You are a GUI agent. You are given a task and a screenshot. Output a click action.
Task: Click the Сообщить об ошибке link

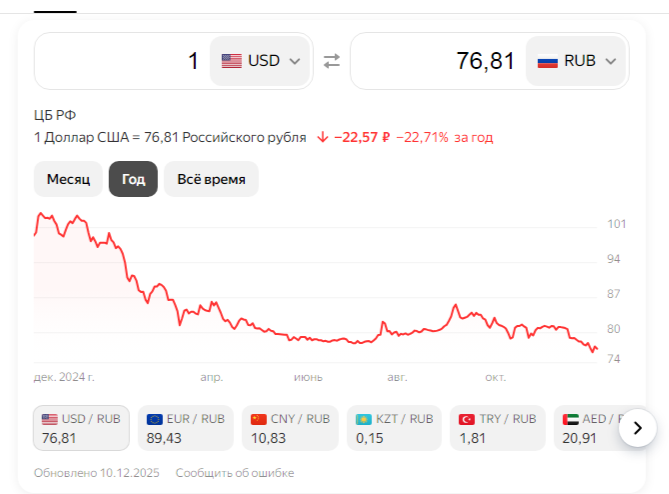(x=234, y=473)
